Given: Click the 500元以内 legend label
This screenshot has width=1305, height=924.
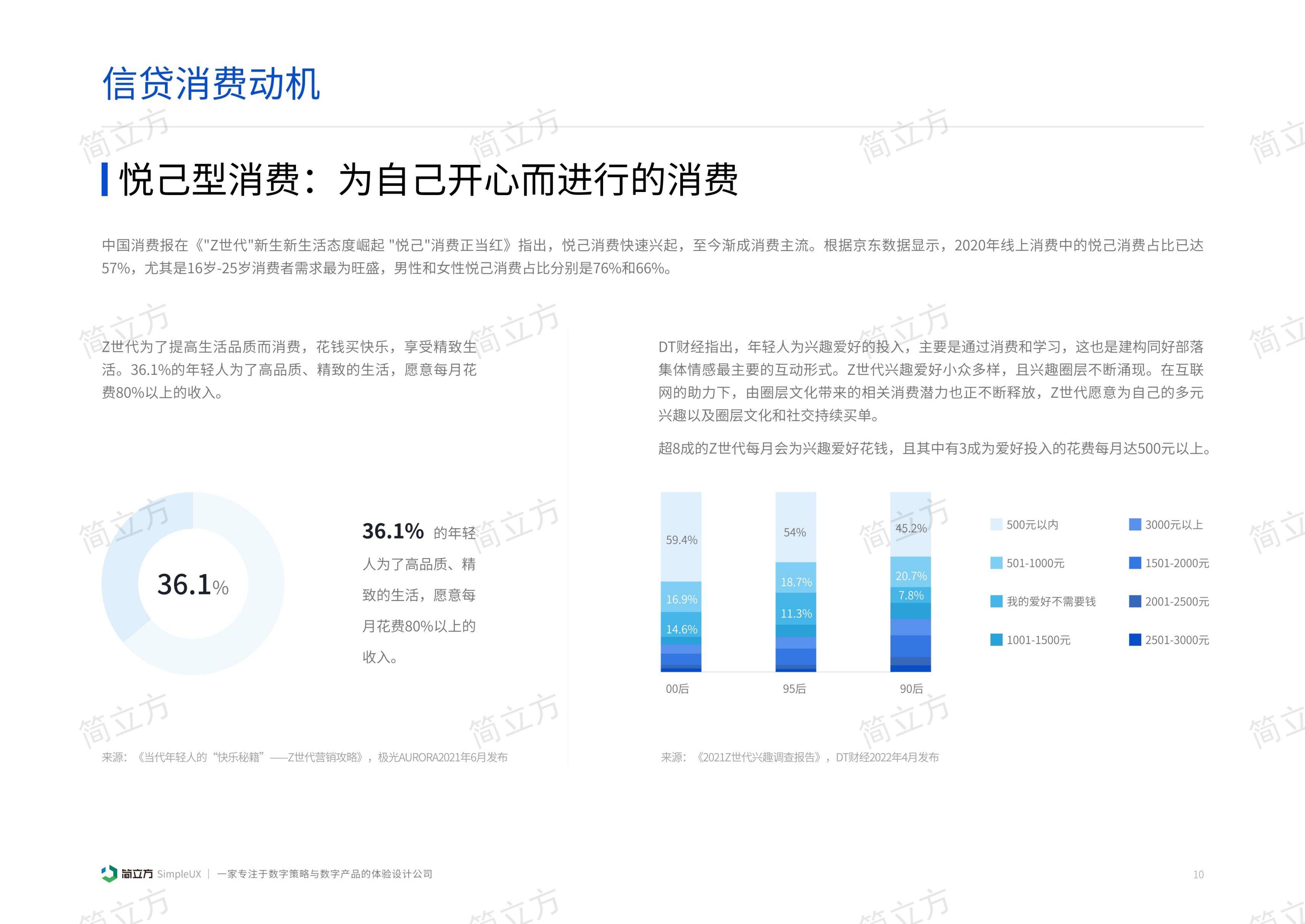Looking at the screenshot, I should (1033, 524).
